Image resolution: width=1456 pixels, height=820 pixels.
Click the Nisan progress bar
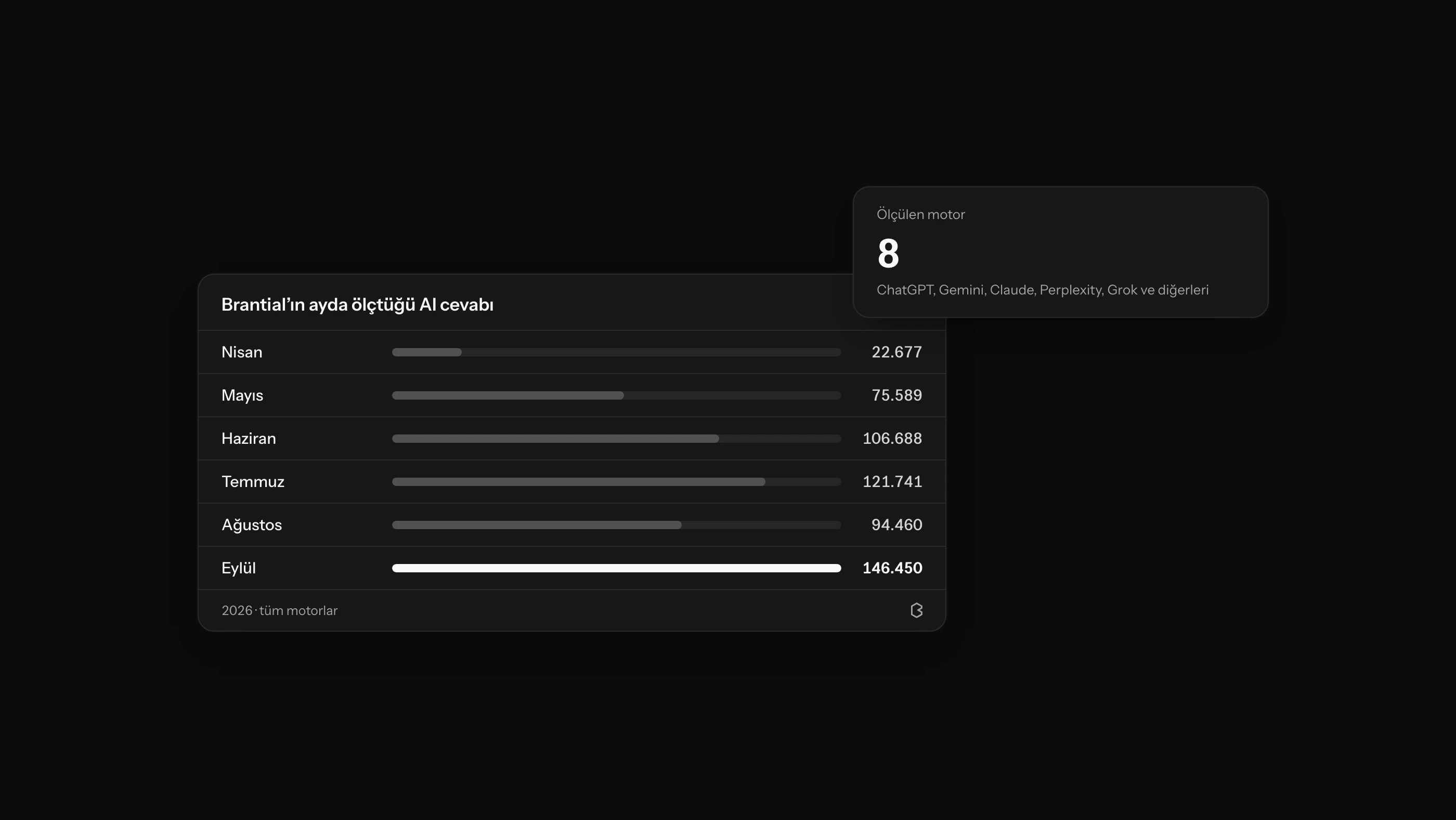click(x=617, y=352)
